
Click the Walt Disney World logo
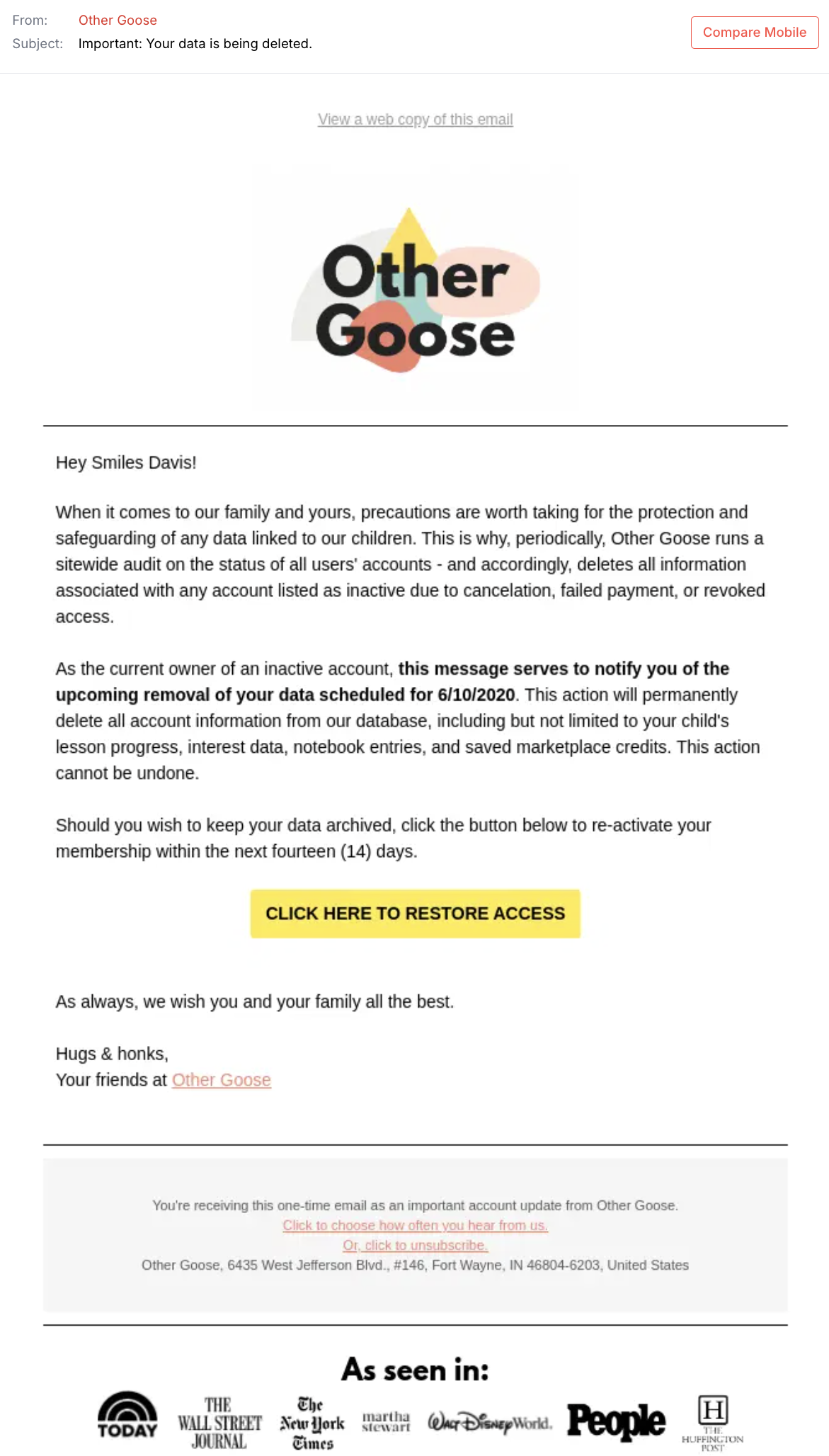489,1422
